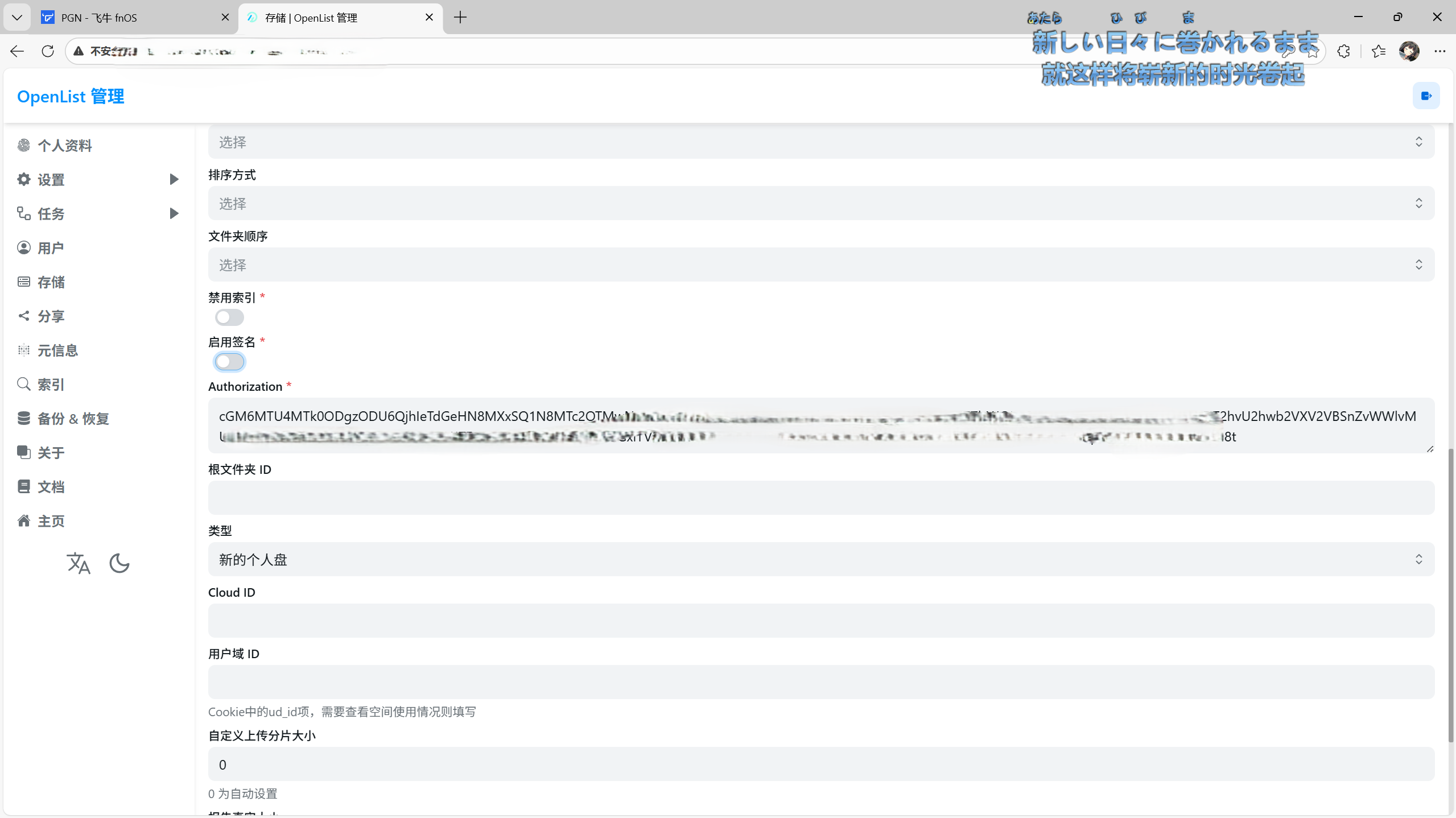1456x818 pixels.
Task: Open the 文件夹顺序 select box
Action: point(821,265)
